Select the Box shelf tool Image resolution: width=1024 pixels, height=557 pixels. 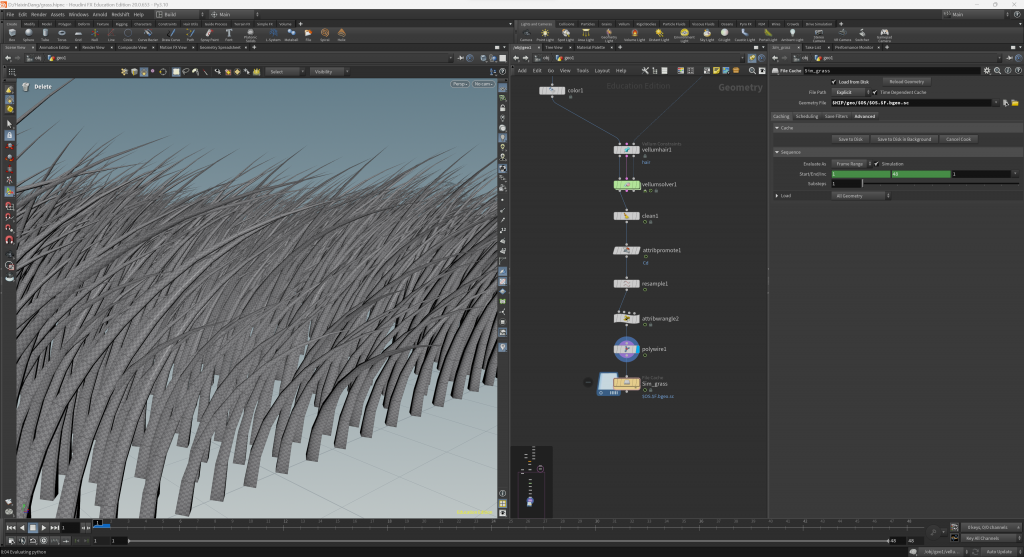coord(12,35)
